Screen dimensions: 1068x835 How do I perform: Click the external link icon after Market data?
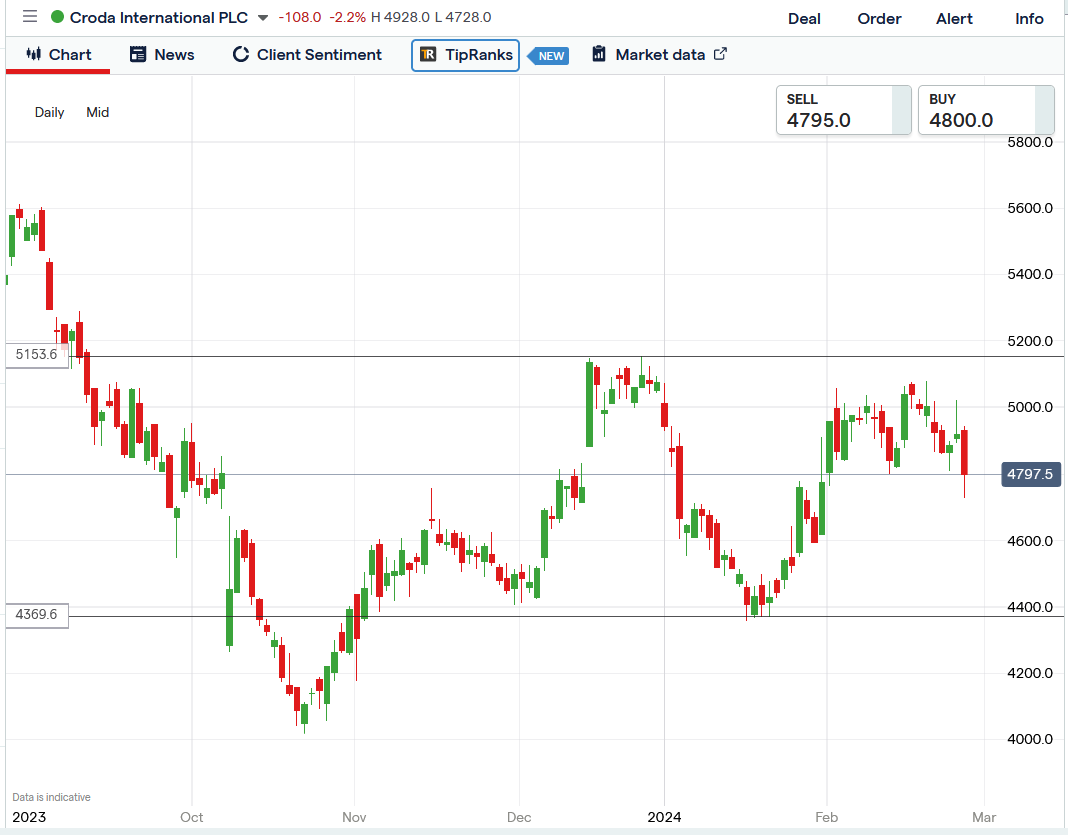tap(721, 54)
